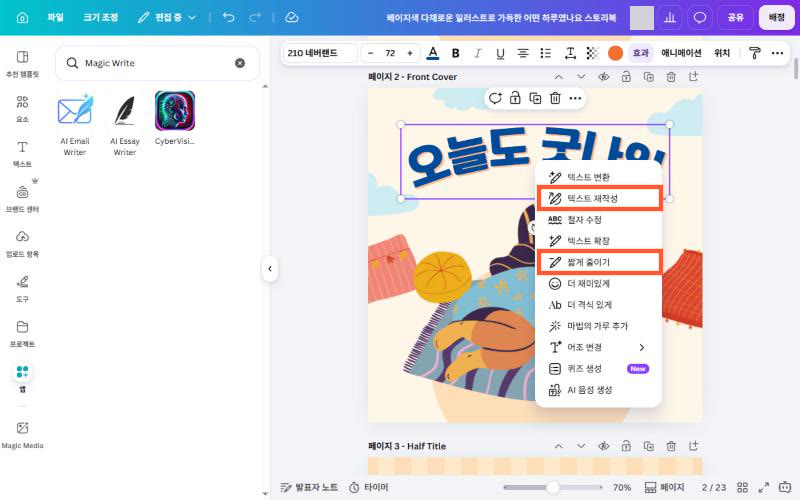
Task: Select 퀴즈 생성 menu item
Action: (598, 368)
